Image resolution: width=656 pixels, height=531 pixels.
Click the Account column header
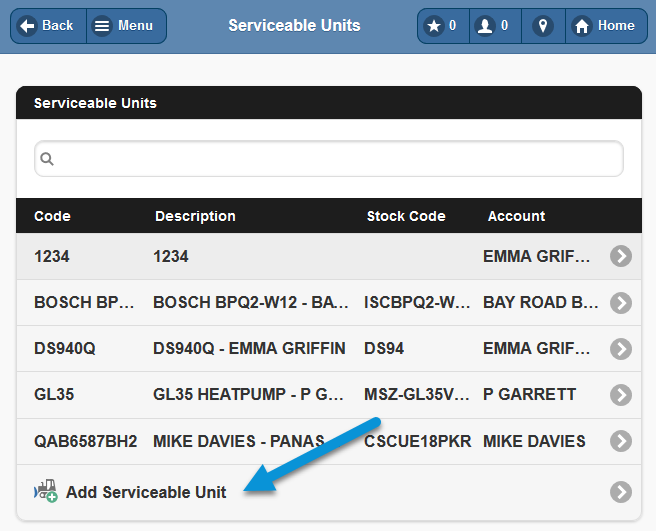pyautogui.click(x=516, y=216)
